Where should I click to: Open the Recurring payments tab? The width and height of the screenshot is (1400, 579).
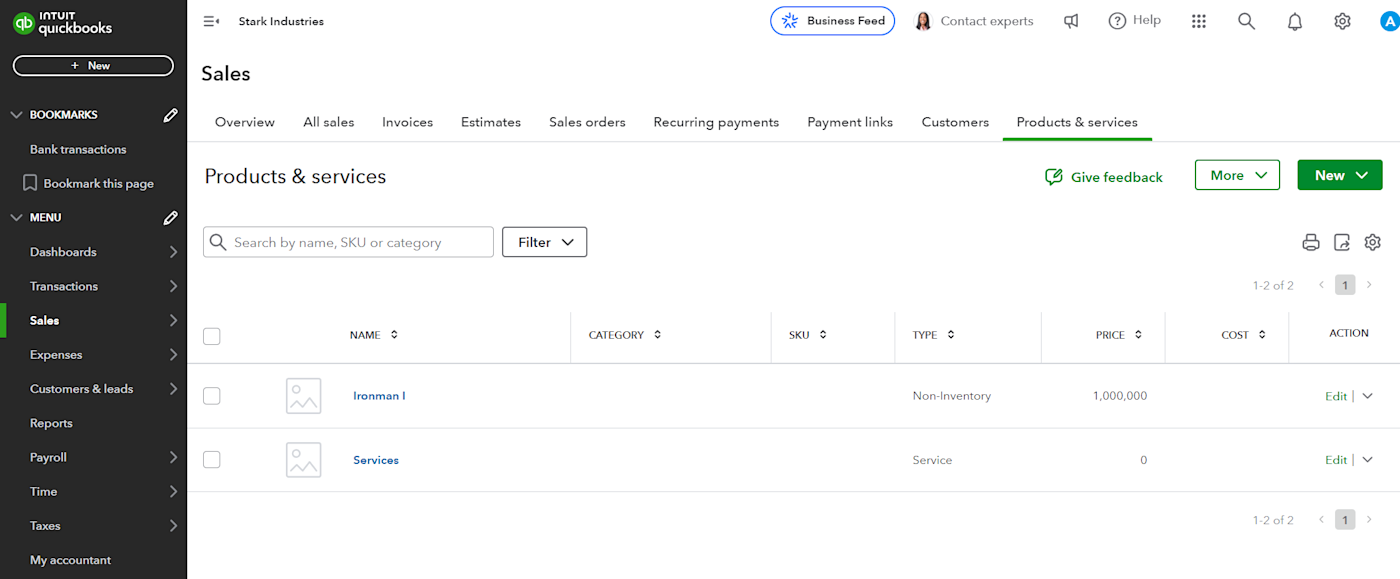(716, 122)
